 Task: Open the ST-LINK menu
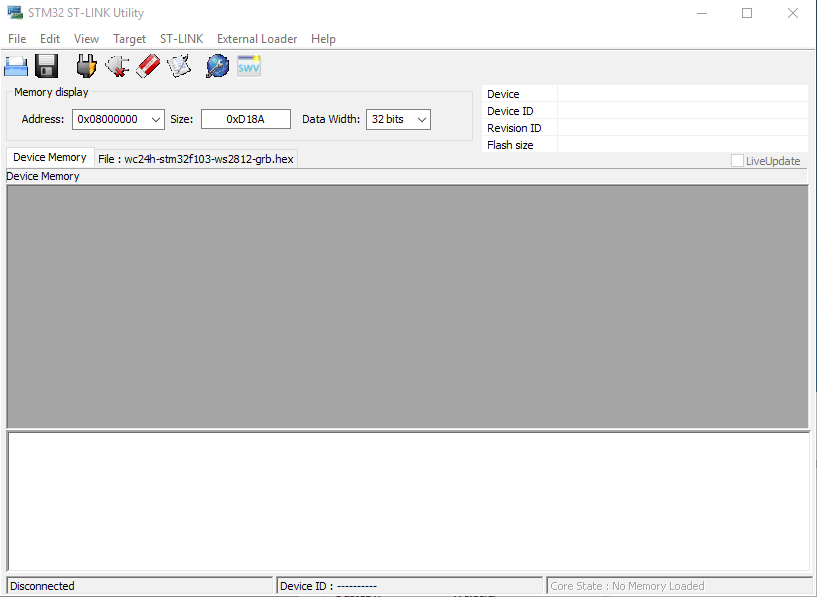click(x=181, y=39)
